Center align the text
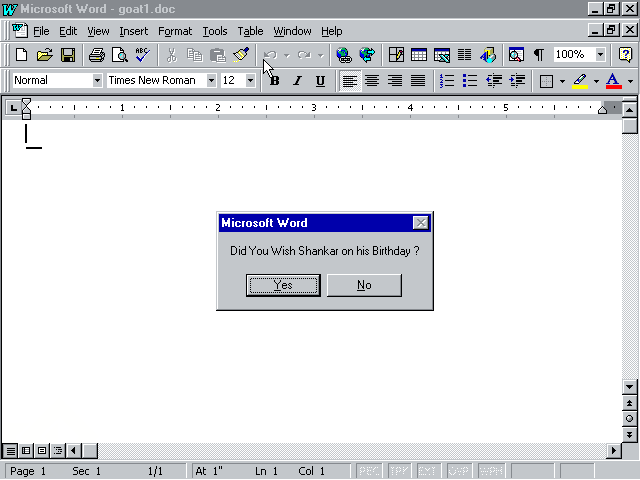Image resolution: width=640 pixels, height=480 pixels. click(372, 81)
